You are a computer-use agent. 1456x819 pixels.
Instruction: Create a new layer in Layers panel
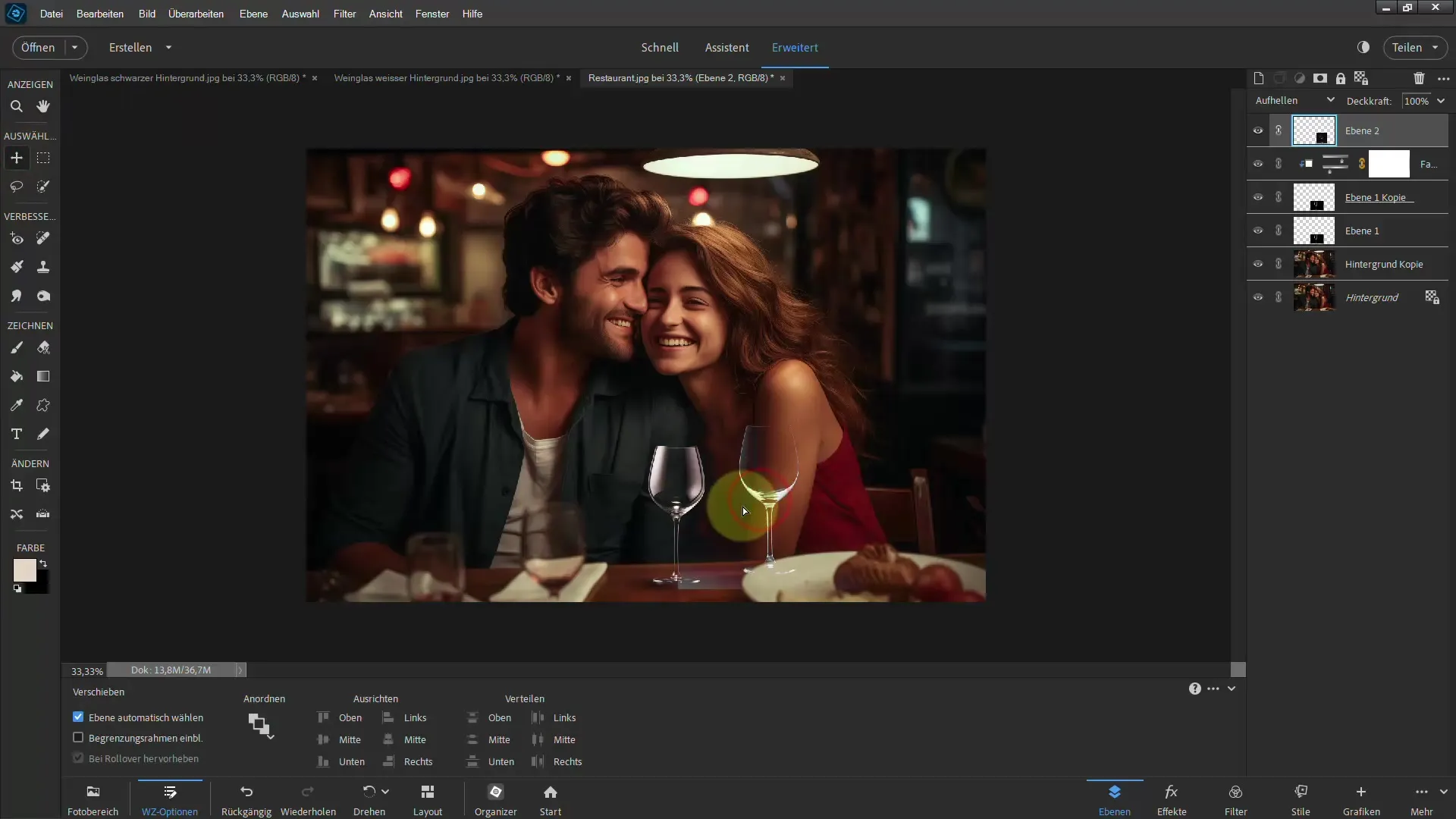1259,78
